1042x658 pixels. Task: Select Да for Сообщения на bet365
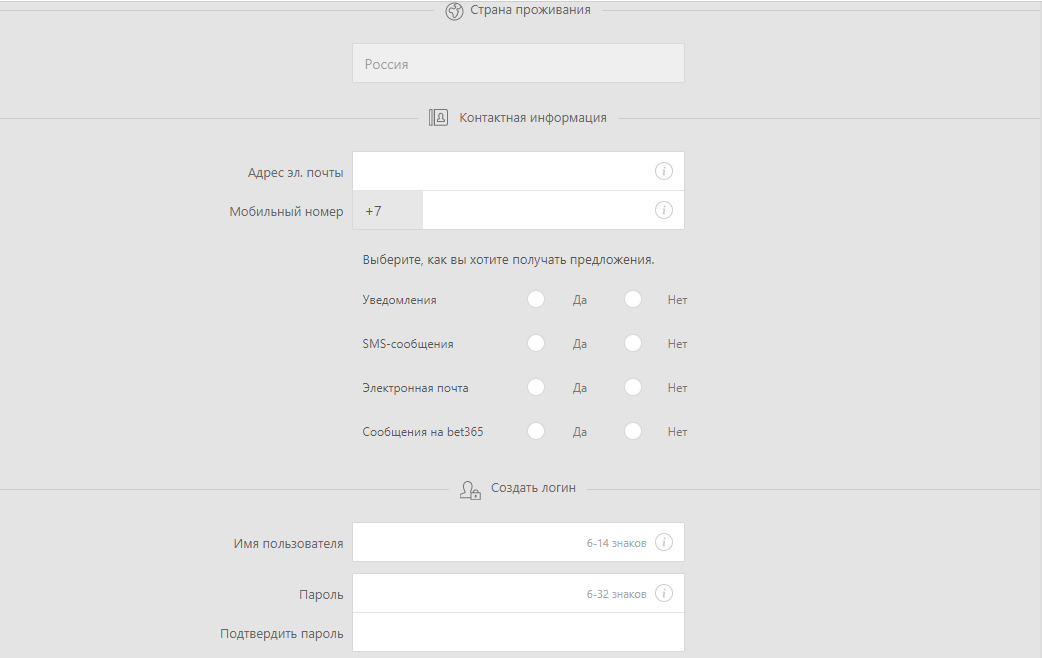(536, 431)
